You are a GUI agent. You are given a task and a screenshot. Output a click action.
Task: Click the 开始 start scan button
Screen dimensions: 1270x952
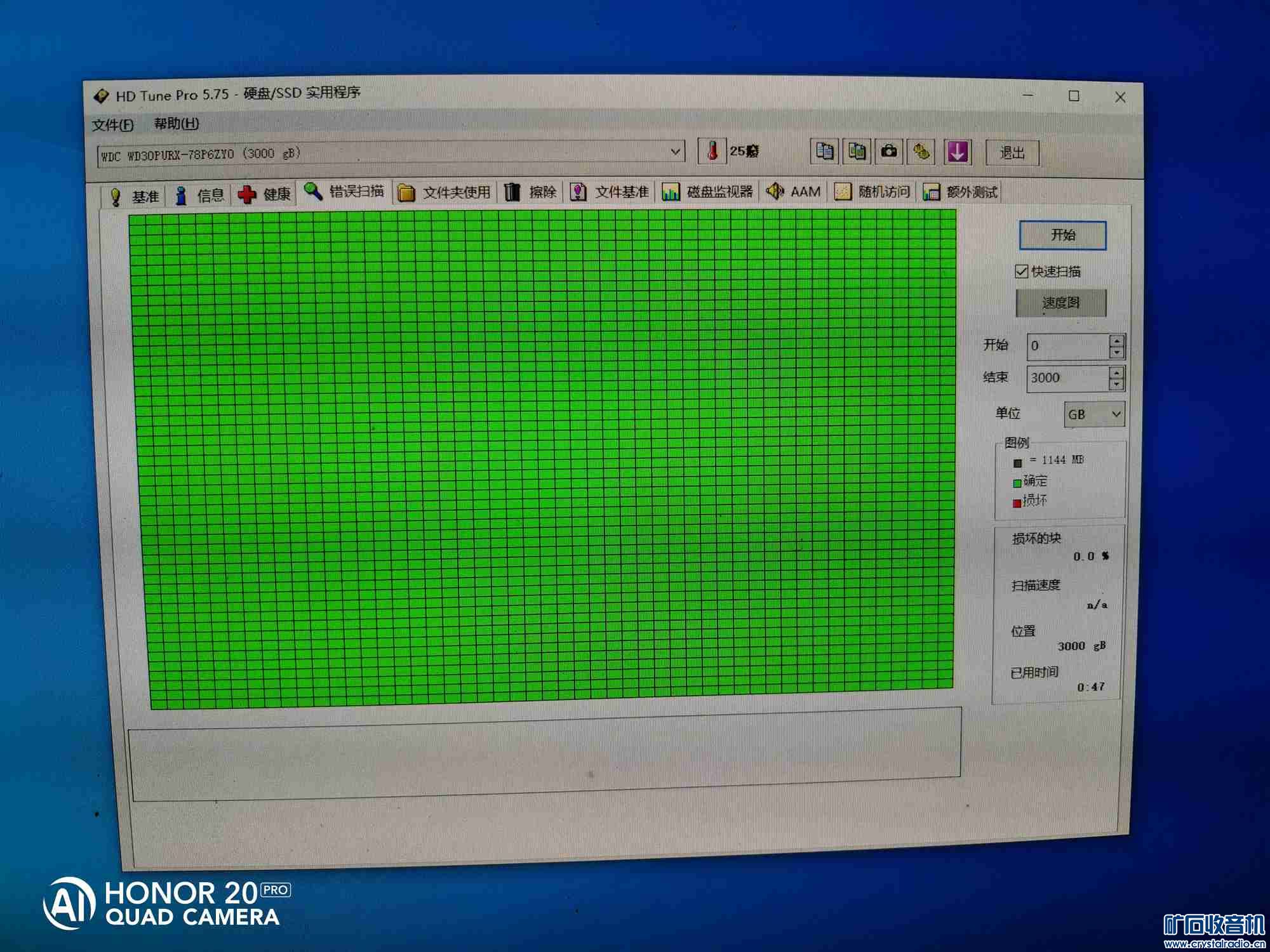click(1063, 235)
